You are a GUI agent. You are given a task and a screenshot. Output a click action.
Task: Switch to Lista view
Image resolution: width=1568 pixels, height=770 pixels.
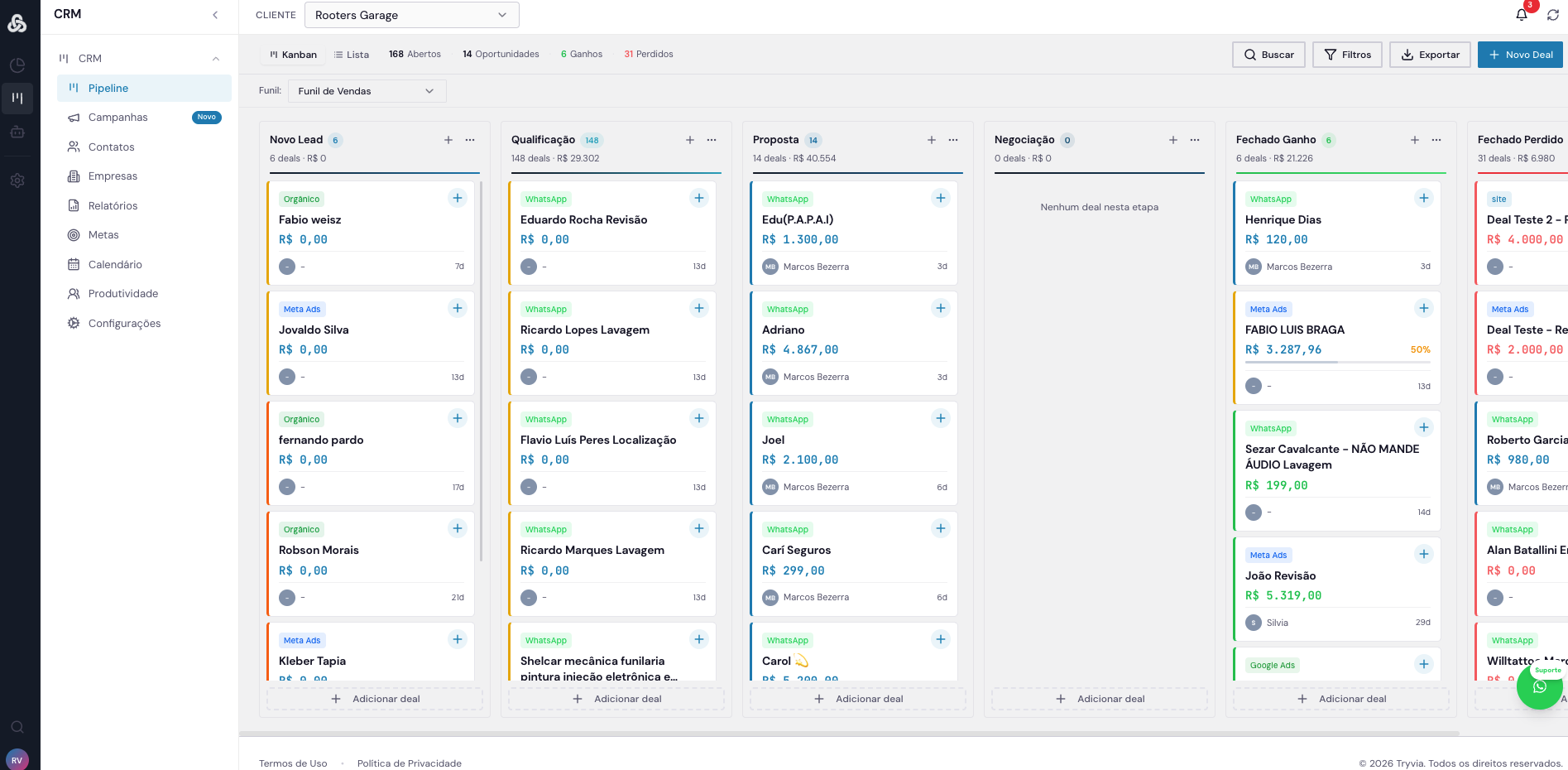pos(352,55)
